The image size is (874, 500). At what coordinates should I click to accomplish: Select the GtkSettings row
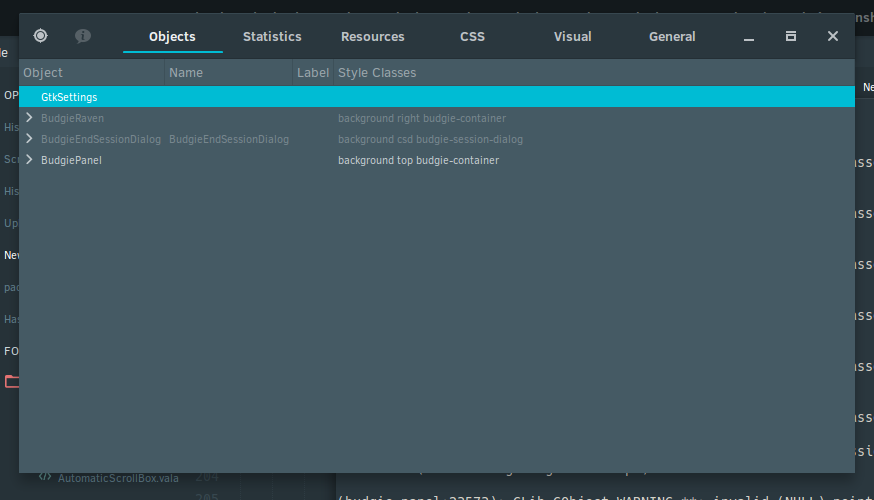[437, 97]
